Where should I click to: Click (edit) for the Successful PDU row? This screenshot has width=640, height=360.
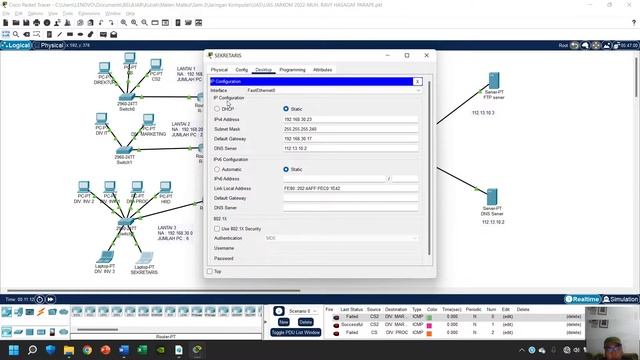click(x=507, y=324)
